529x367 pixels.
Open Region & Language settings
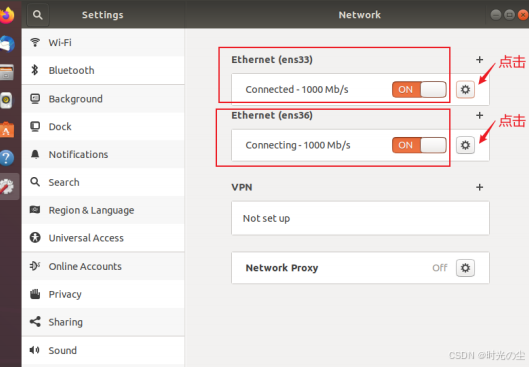tap(103, 210)
